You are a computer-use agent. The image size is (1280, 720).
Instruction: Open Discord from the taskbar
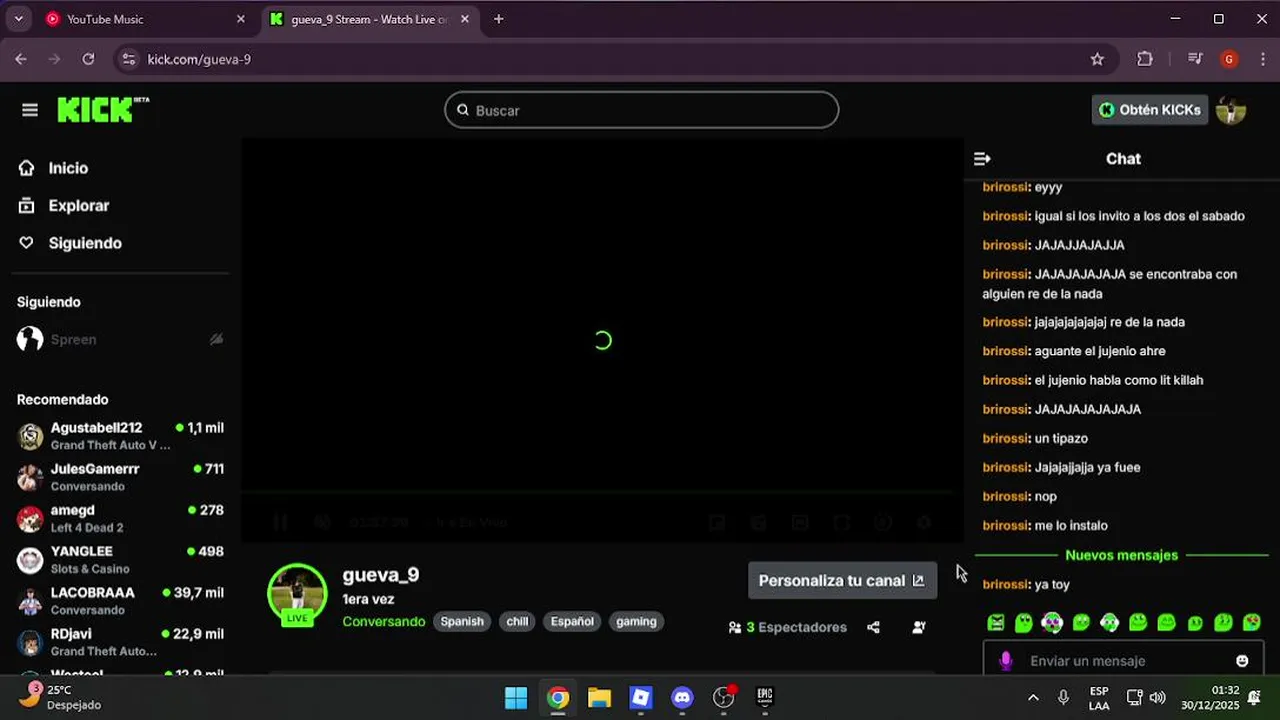click(683, 697)
